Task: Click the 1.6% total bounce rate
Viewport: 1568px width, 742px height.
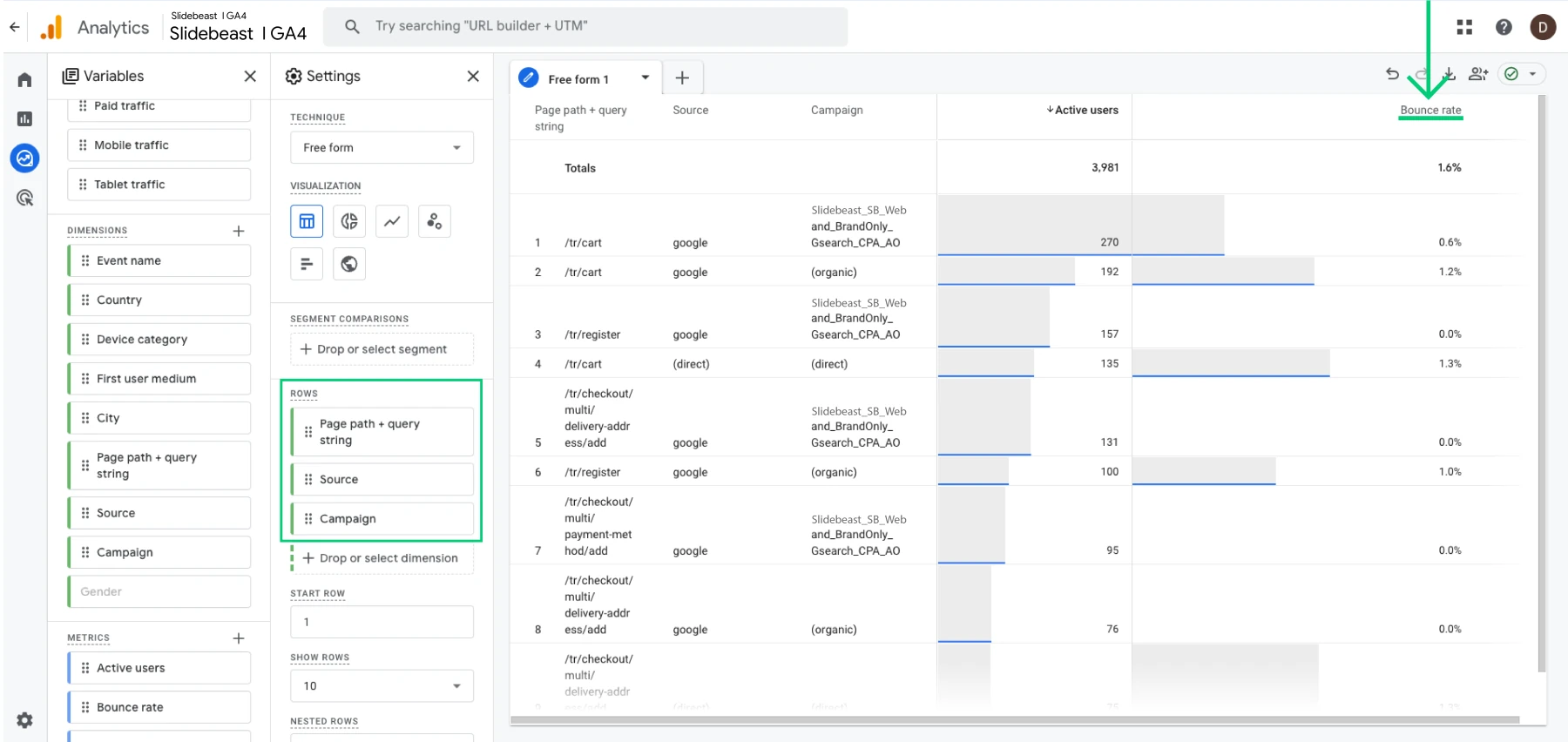Action: click(1449, 167)
